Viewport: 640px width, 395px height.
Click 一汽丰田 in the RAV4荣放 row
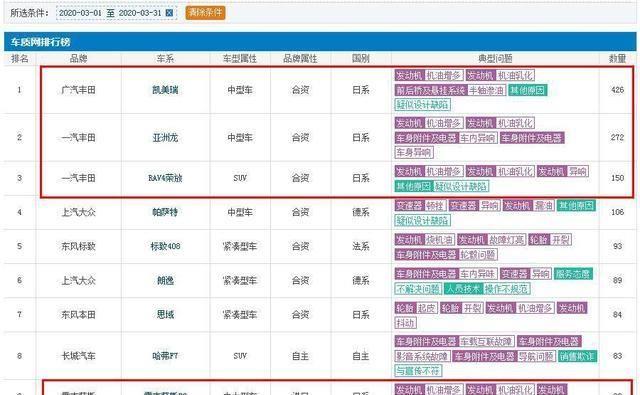click(78, 178)
